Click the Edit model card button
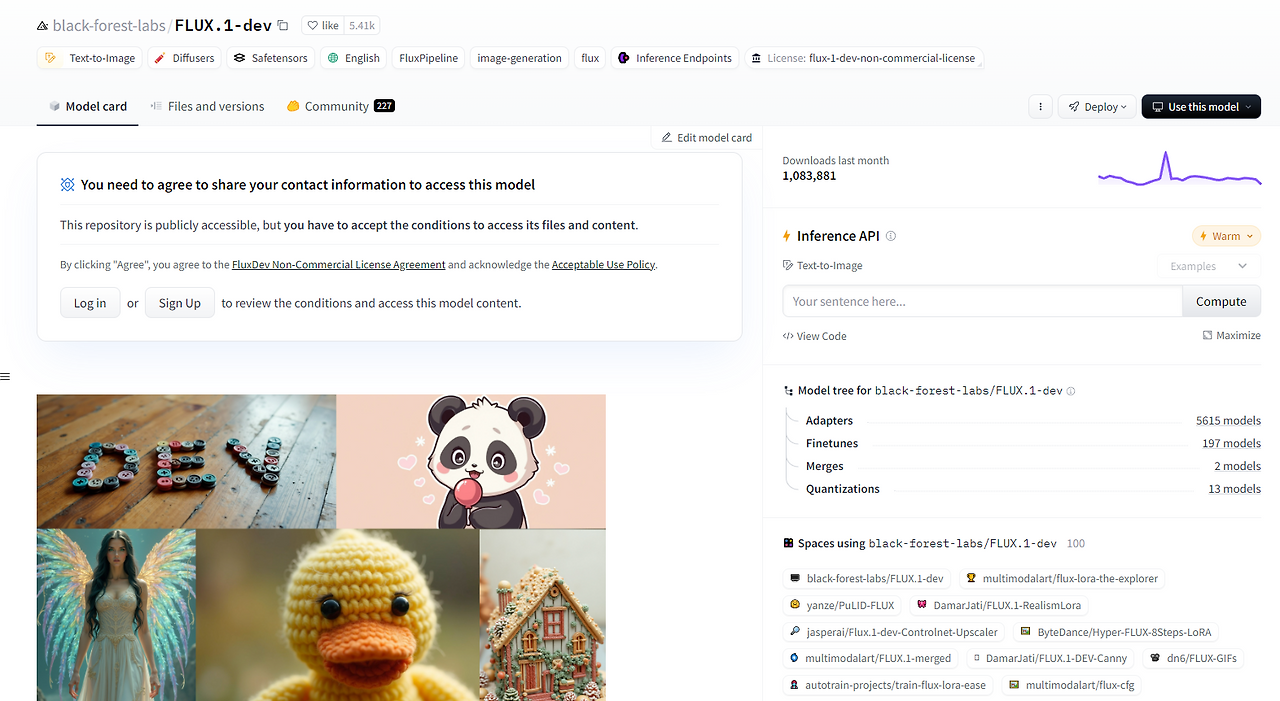1280x701 pixels. coord(706,137)
